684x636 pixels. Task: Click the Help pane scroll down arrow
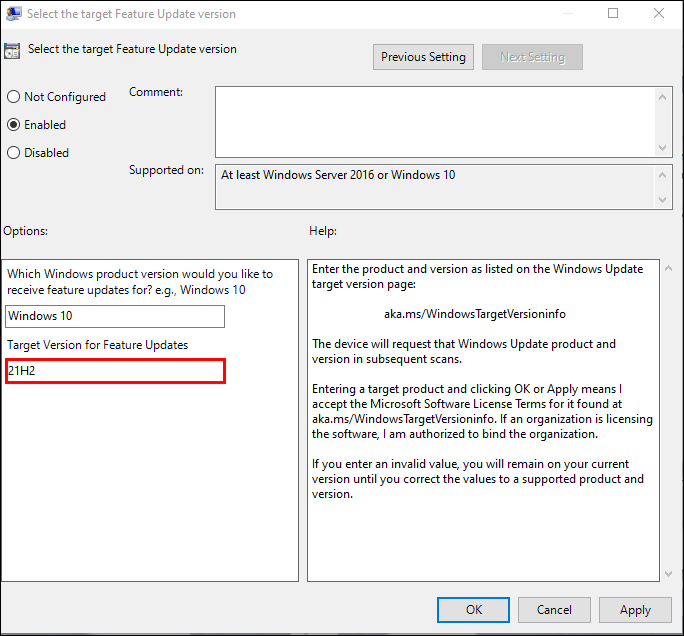[x=668, y=574]
